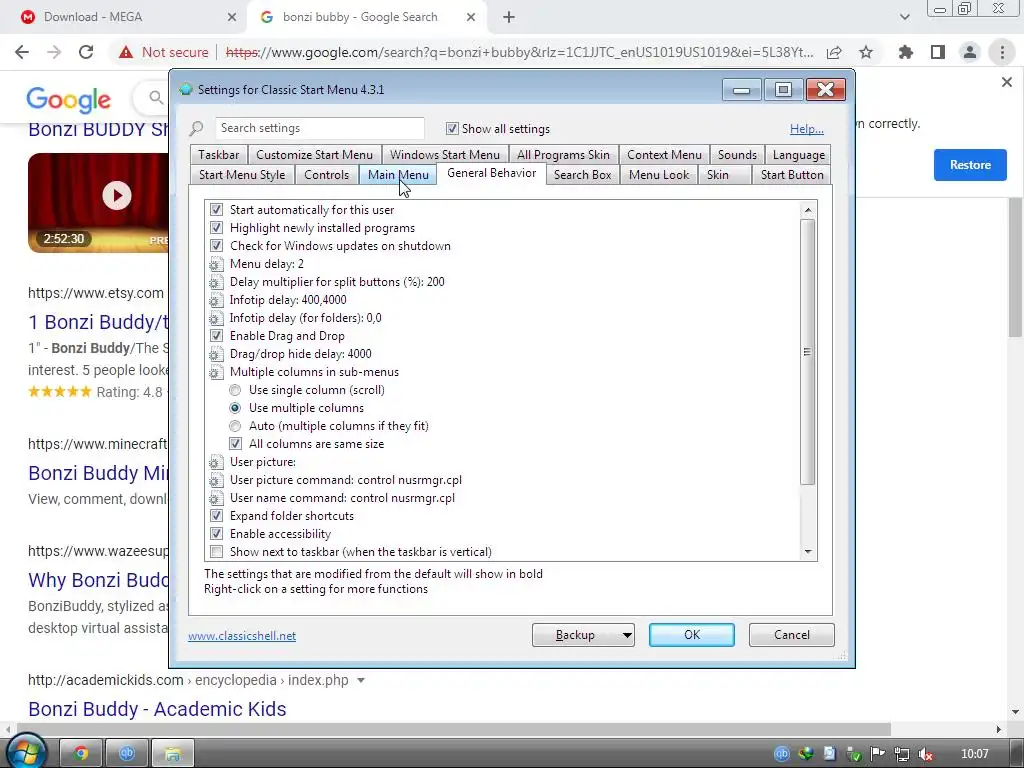The width and height of the screenshot is (1024, 768).
Task: Disable Enable Drag and Drop
Action: point(216,336)
